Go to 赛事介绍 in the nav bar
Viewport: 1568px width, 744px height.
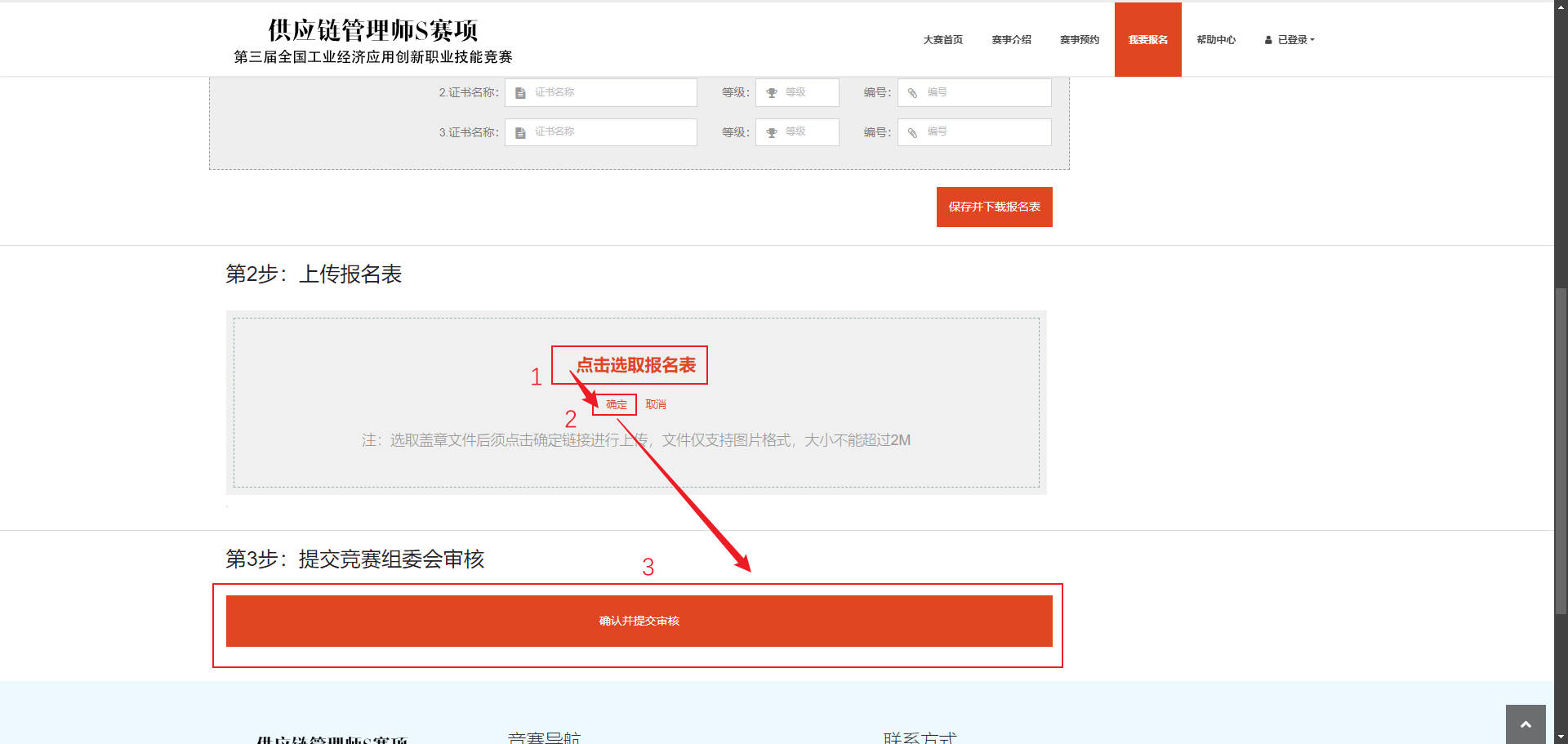pyautogui.click(x=1011, y=39)
